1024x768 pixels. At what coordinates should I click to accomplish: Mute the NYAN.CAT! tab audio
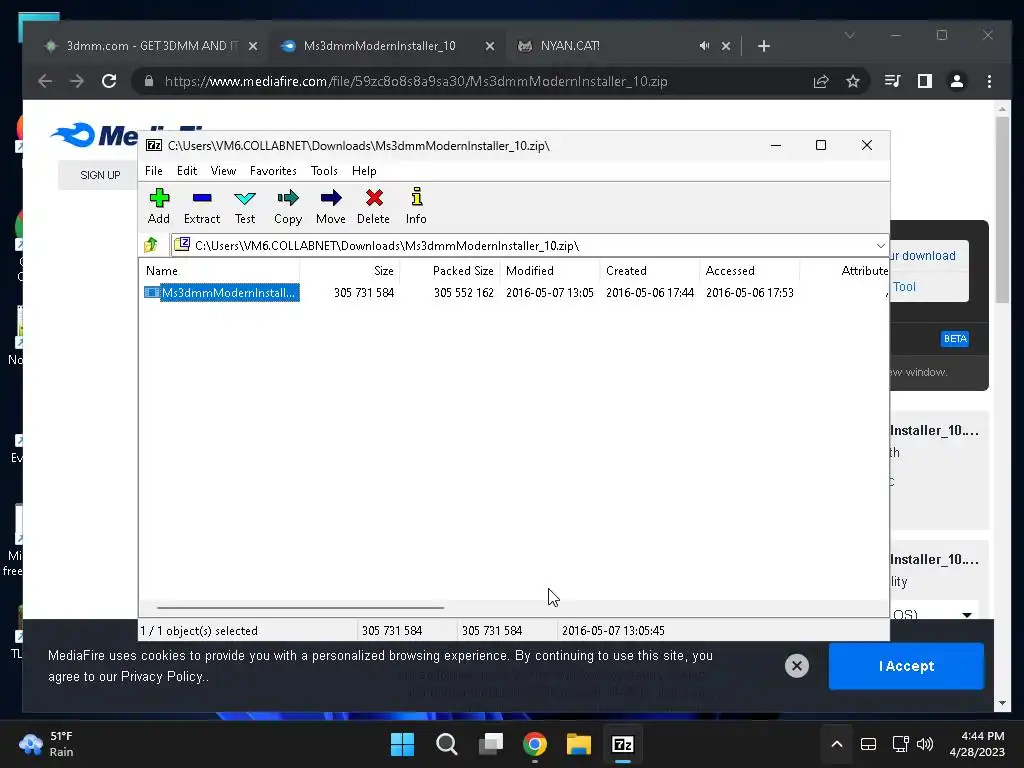coord(704,46)
